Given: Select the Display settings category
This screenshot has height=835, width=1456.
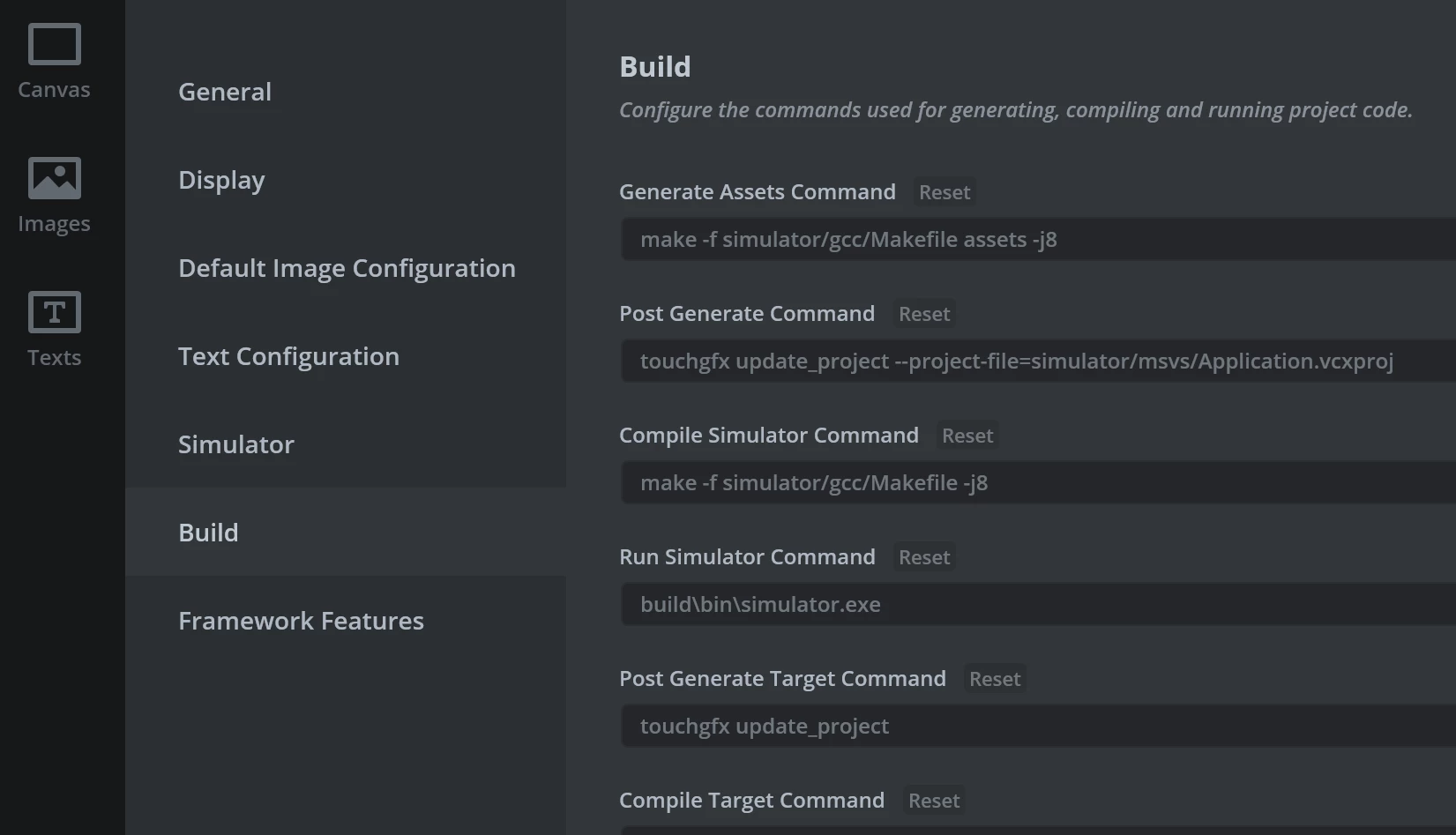Looking at the screenshot, I should [x=345, y=179].
